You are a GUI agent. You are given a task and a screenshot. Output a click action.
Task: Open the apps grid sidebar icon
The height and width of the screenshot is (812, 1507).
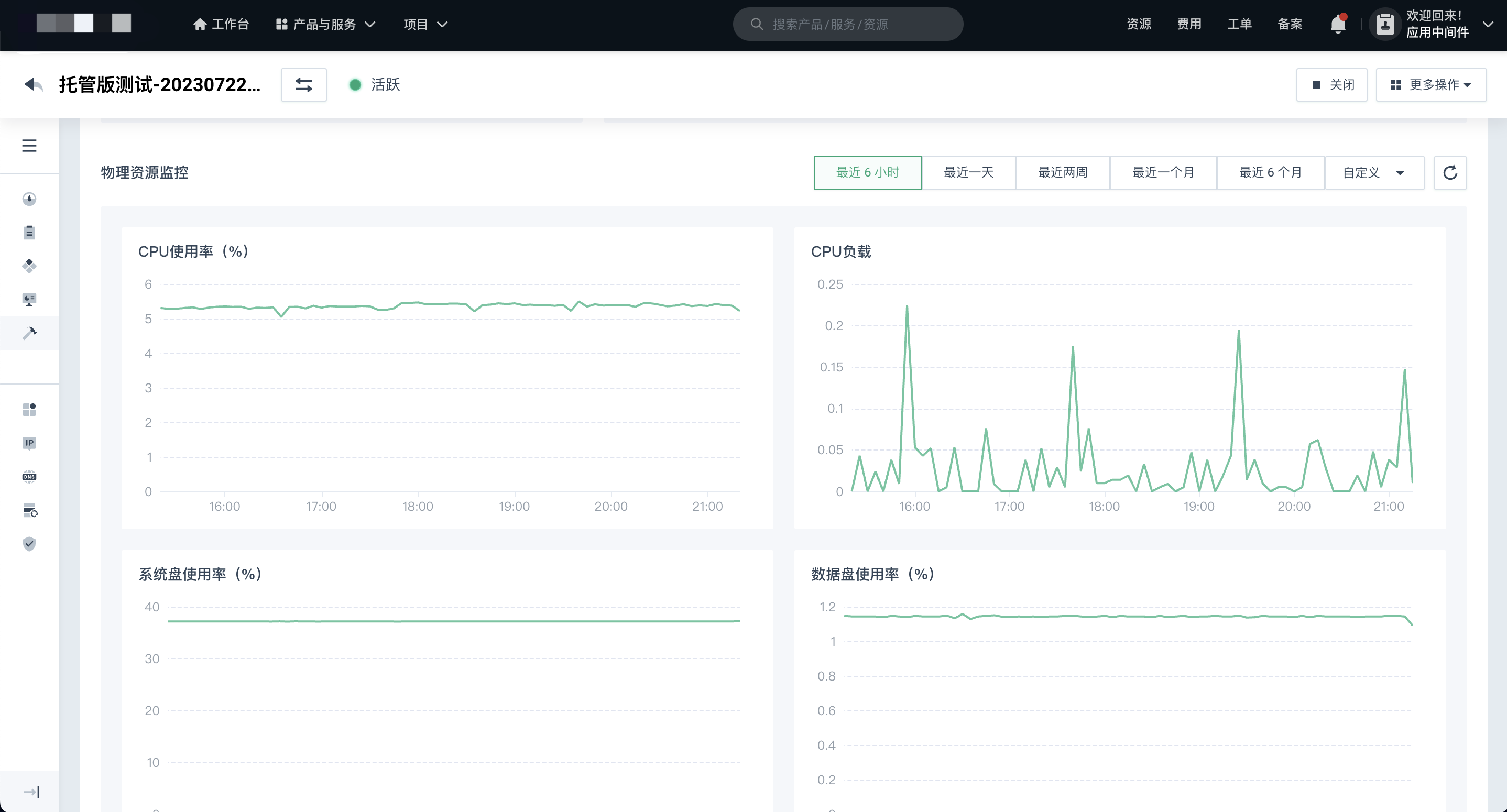pyautogui.click(x=29, y=409)
